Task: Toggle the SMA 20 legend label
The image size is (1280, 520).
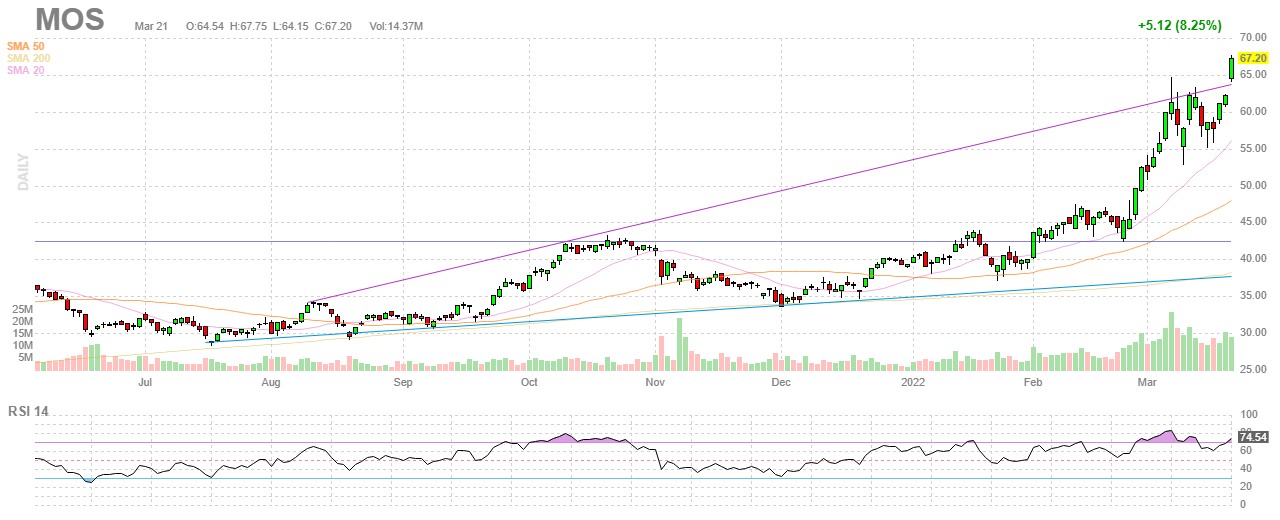Action: [25, 70]
